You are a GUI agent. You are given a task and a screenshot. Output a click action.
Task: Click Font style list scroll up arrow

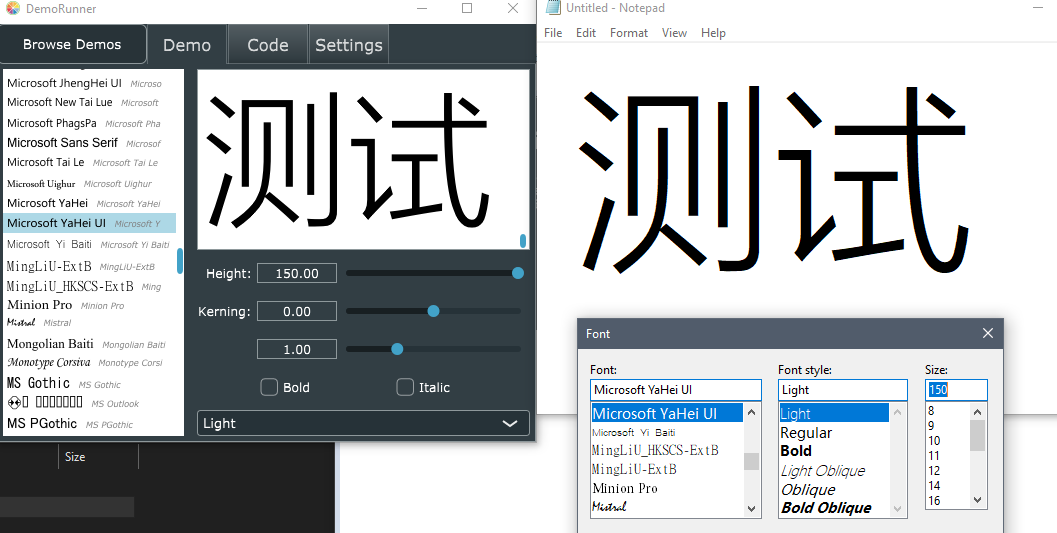(897, 412)
